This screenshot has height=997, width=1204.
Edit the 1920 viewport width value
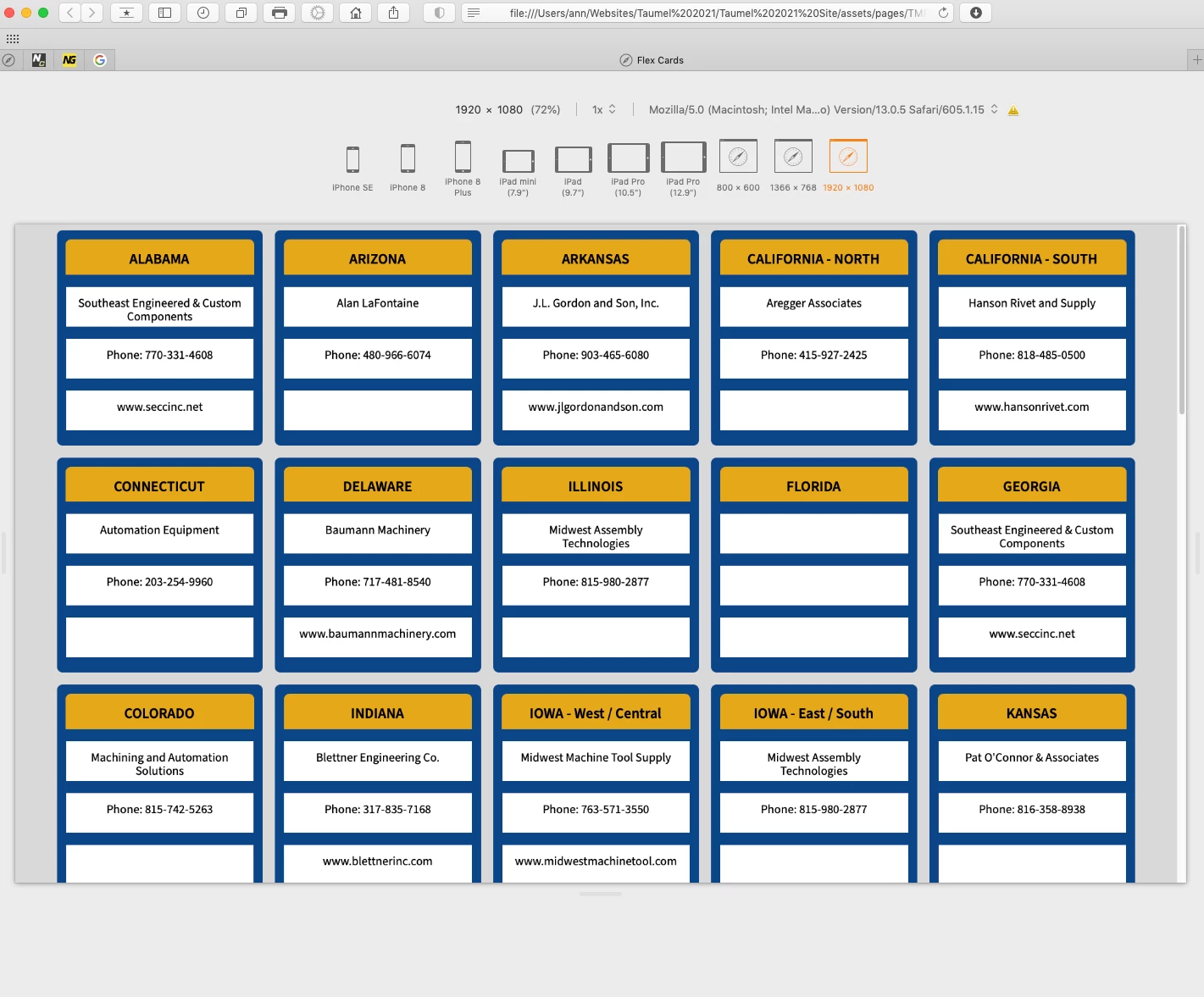(x=468, y=109)
